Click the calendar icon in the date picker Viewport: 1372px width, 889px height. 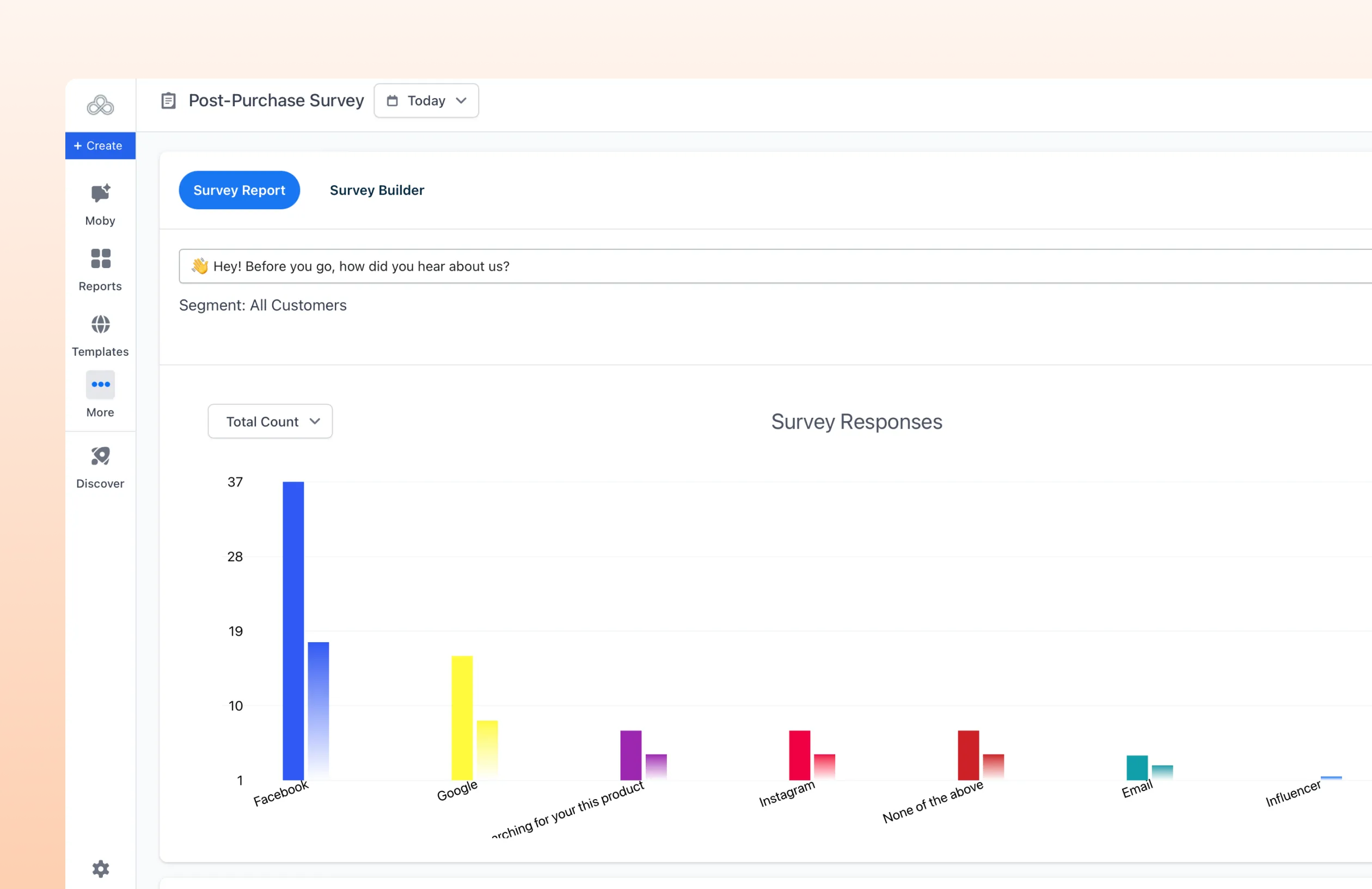pyautogui.click(x=392, y=101)
